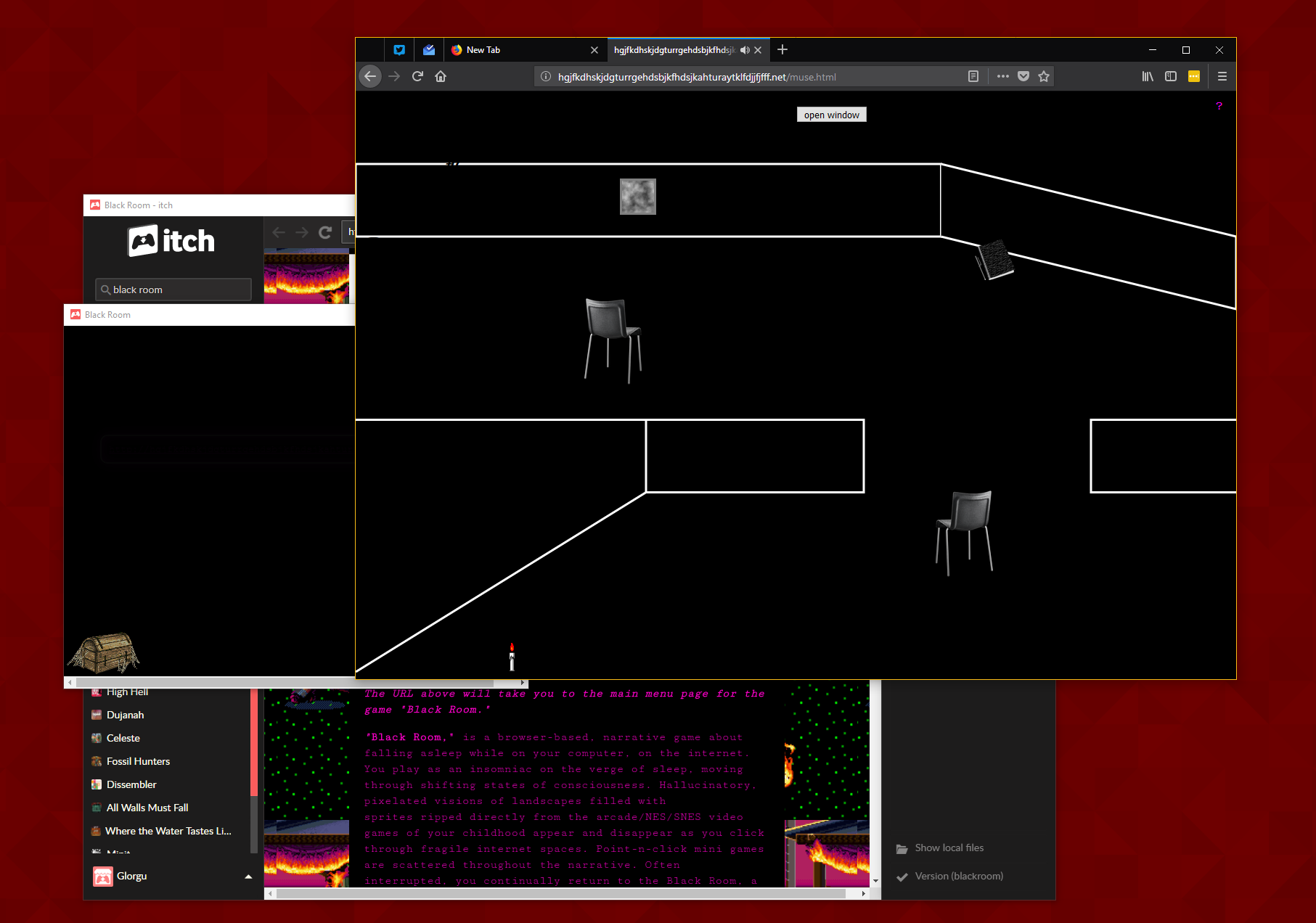Open Firefox hamburger menu
Viewport: 1316px width, 923px height.
pyautogui.click(x=1222, y=76)
